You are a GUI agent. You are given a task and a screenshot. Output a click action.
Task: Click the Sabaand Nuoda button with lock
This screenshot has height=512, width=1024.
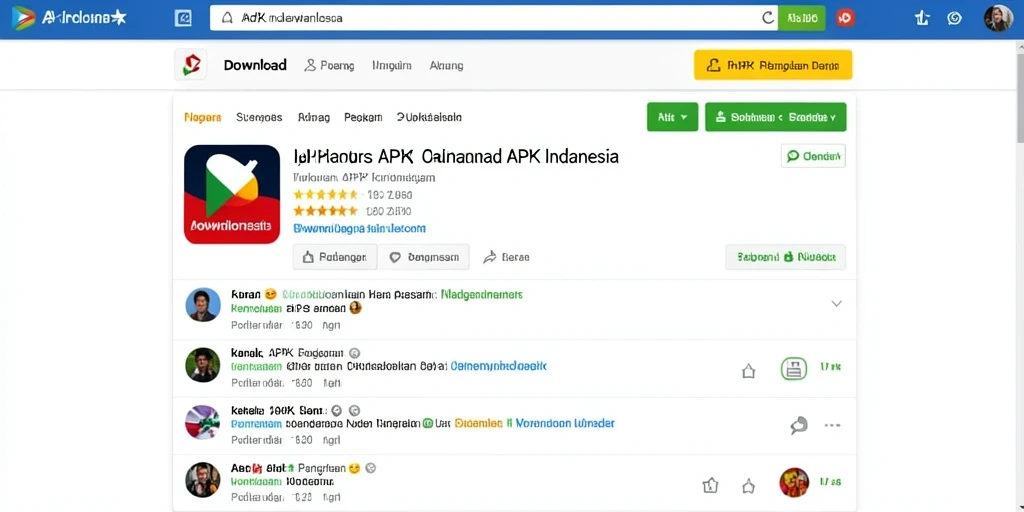(x=786, y=257)
